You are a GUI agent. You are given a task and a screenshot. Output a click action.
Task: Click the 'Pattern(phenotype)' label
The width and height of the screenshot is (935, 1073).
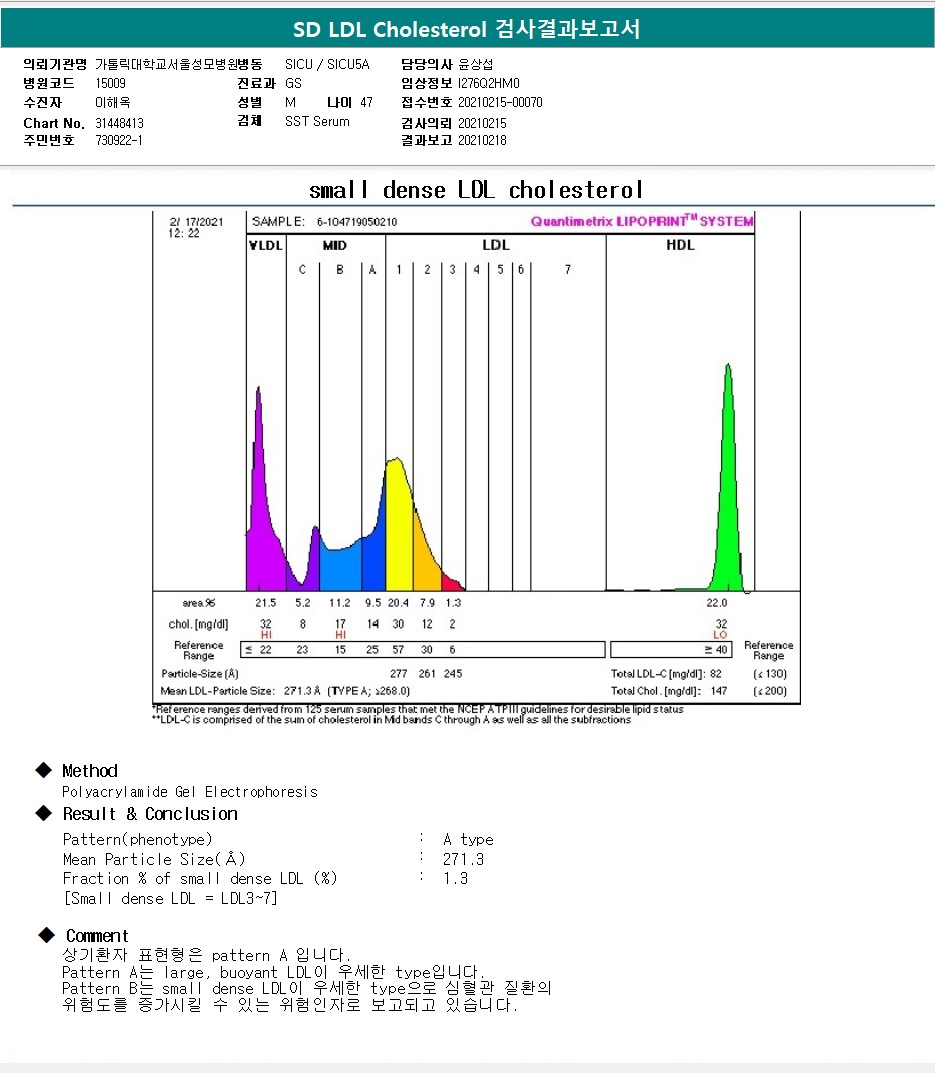pos(138,840)
